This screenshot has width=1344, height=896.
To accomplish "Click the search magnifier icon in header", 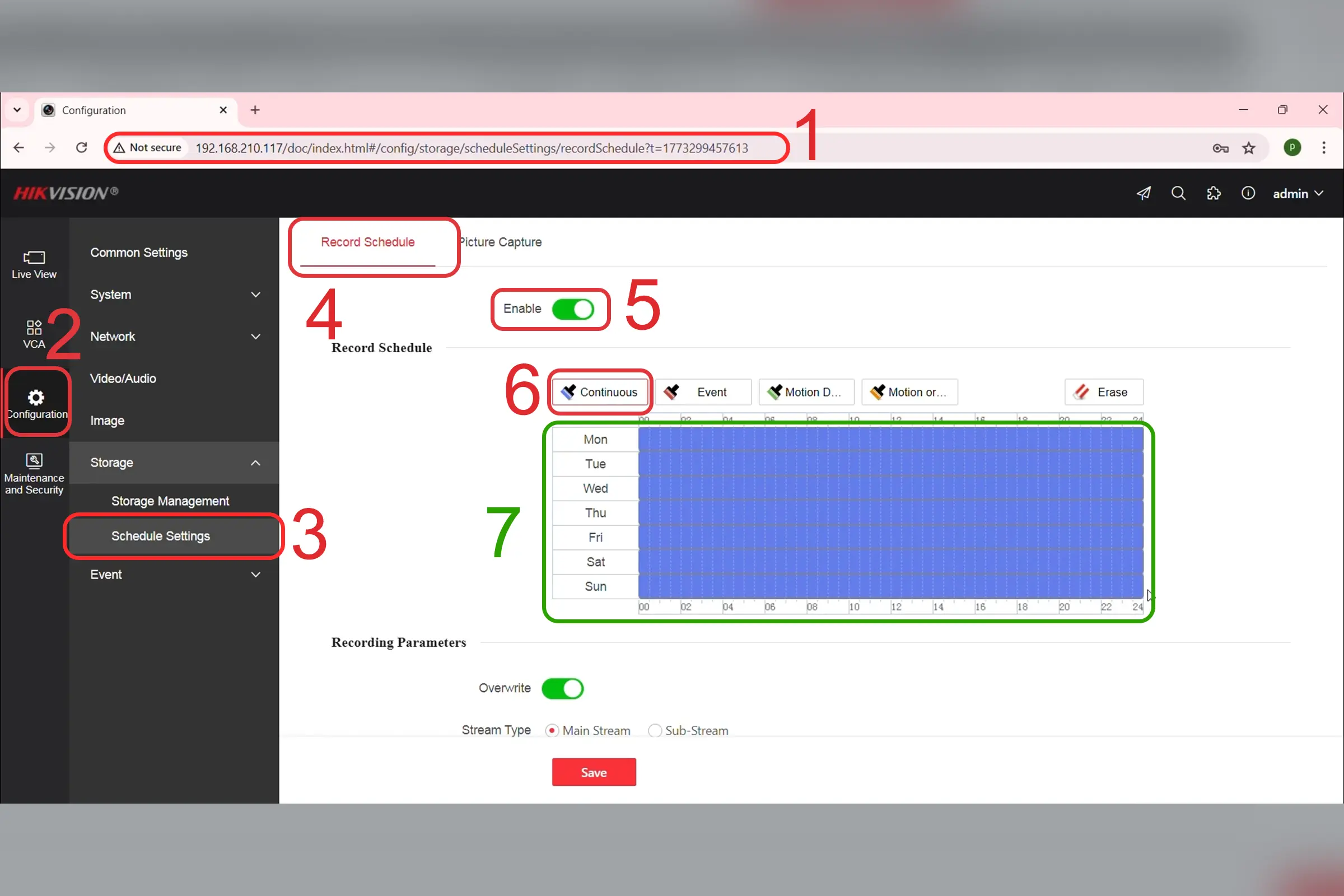I will (1178, 193).
